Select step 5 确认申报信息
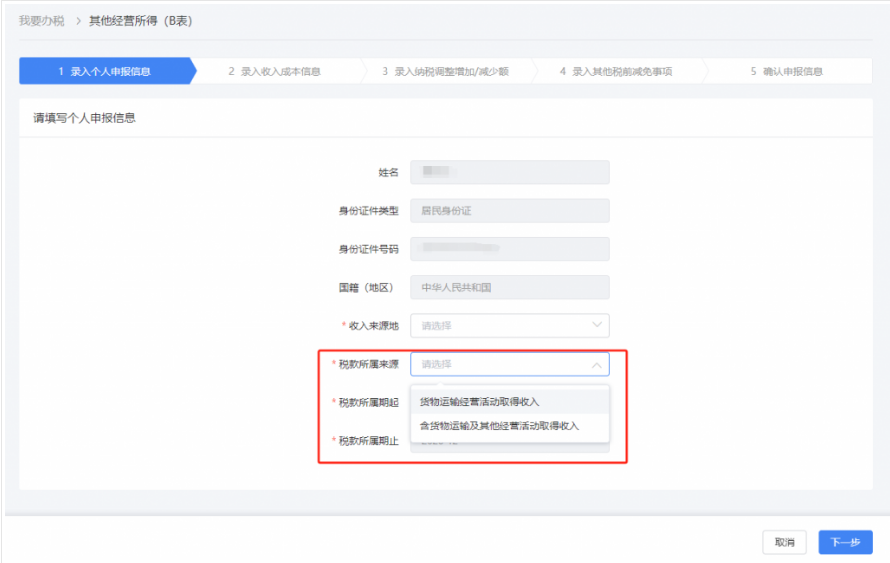890x563 pixels. pos(786,72)
